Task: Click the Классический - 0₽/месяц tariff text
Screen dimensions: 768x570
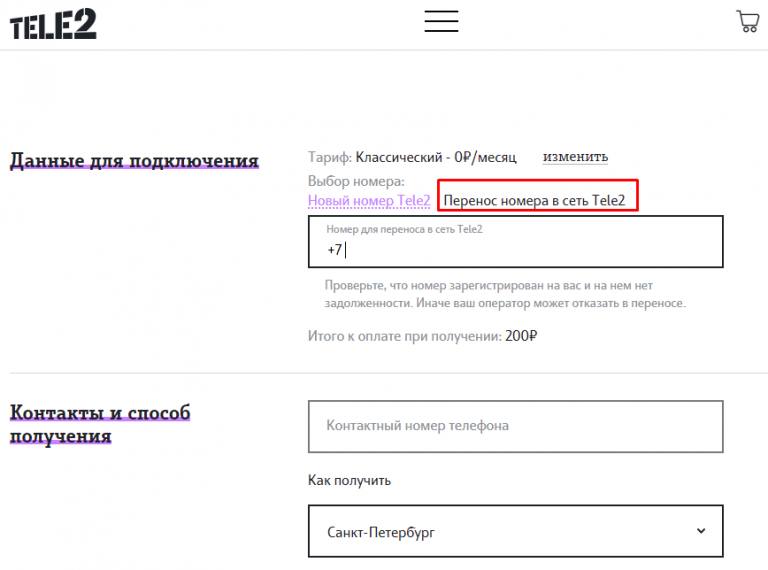Action: pos(436,157)
